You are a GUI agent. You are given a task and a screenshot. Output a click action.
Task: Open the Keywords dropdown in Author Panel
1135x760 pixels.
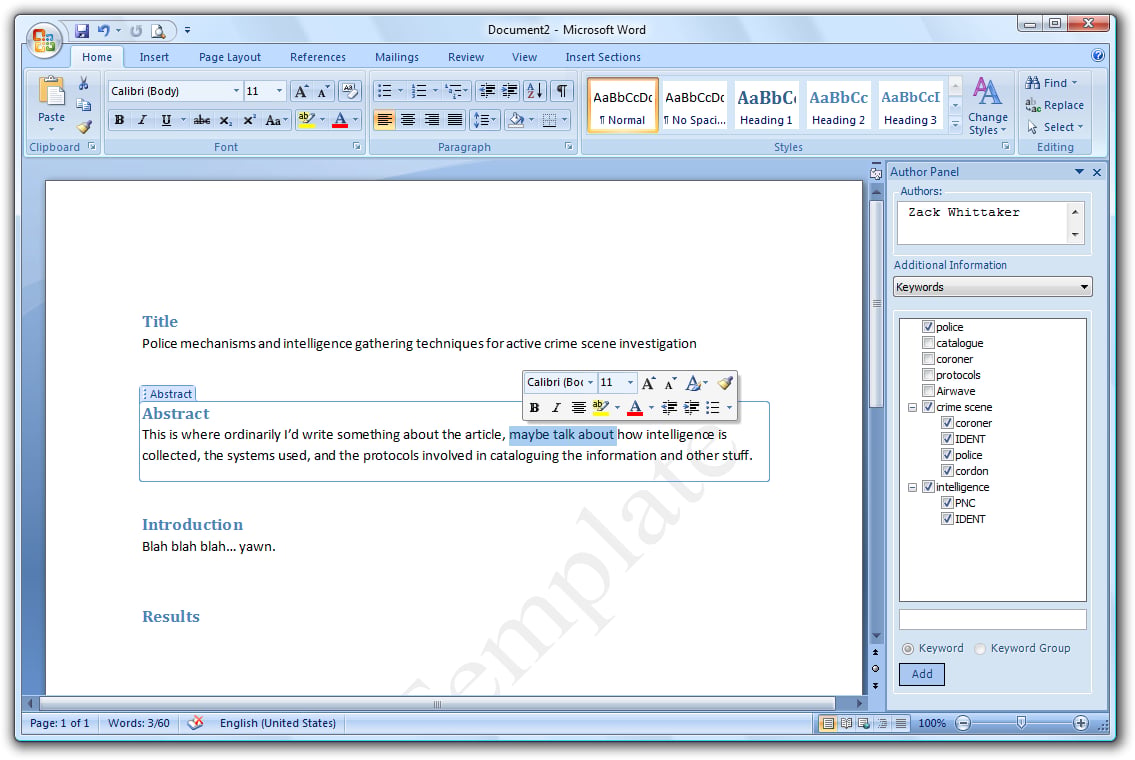click(x=1084, y=287)
